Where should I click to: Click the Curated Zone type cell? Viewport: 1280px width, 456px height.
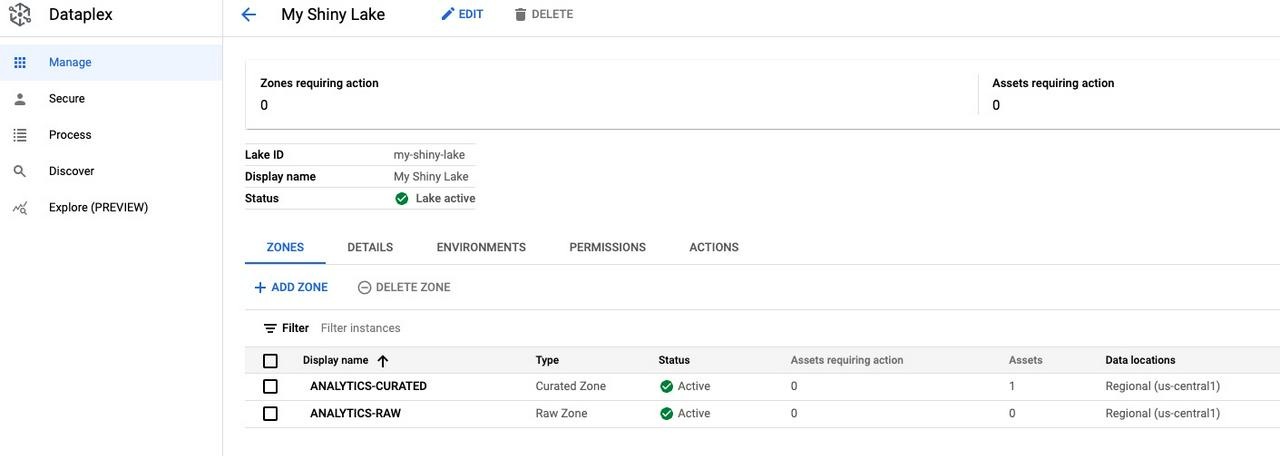pyautogui.click(x=571, y=386)
